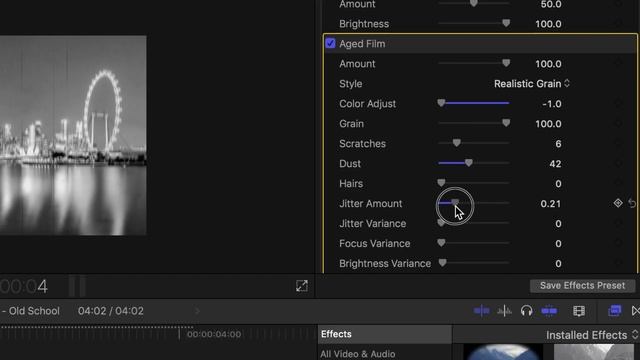This screenshot has height=360, width=640.
Task: Toggle audio skimming waveform icon
Action: (504, 311)
